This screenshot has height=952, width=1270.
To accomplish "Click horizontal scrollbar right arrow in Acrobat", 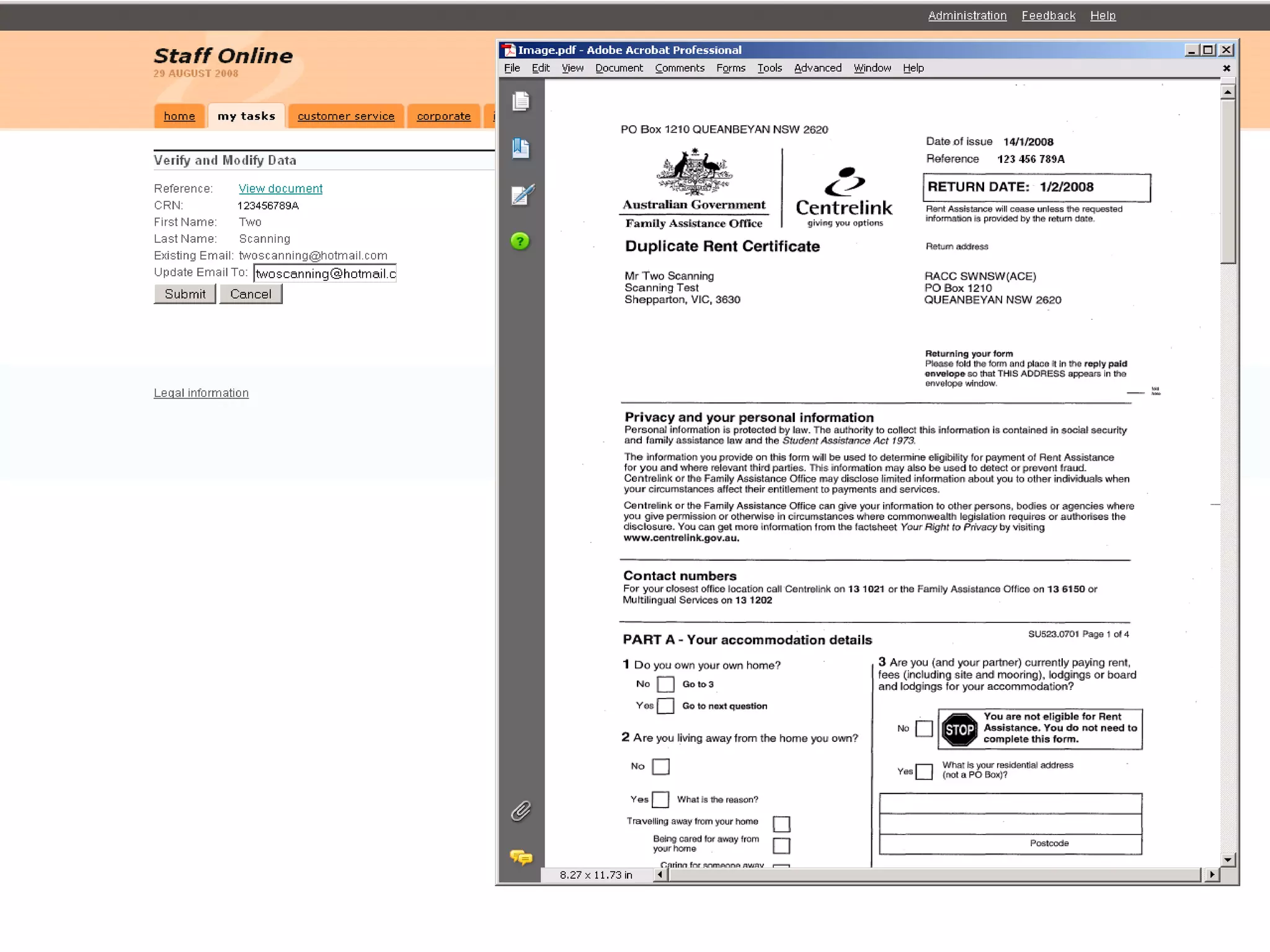I will coord(1212,875).
